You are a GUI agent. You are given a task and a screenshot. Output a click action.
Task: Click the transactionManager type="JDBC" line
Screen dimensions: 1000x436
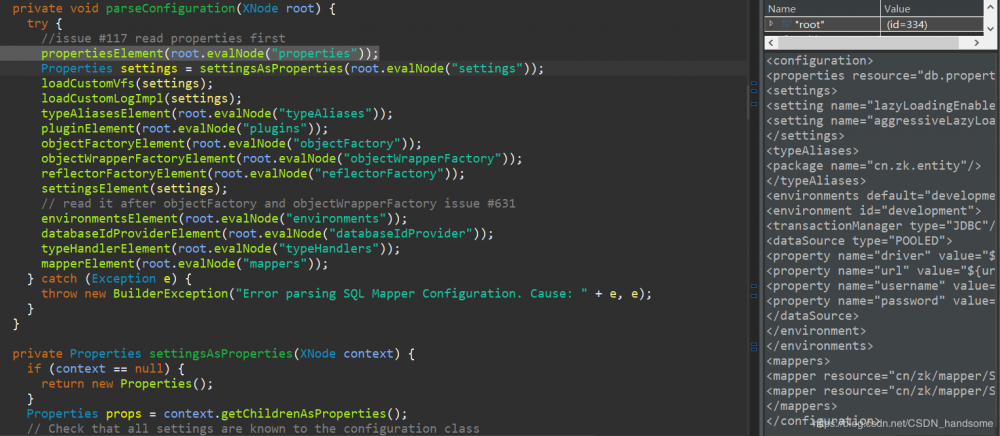click(x=880, y=226)
